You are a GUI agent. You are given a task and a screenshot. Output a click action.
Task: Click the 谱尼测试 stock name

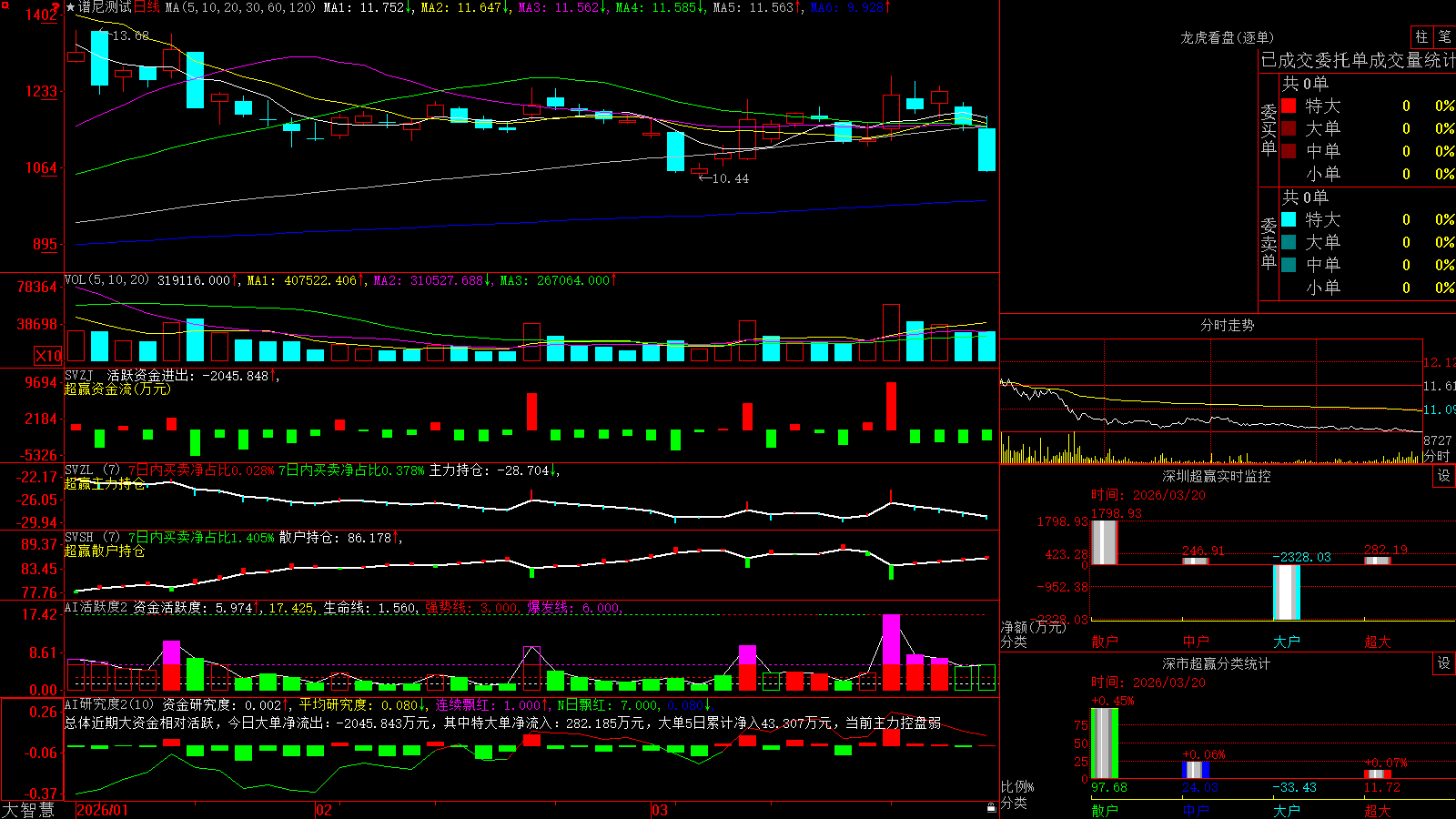(x=105, y=7)
